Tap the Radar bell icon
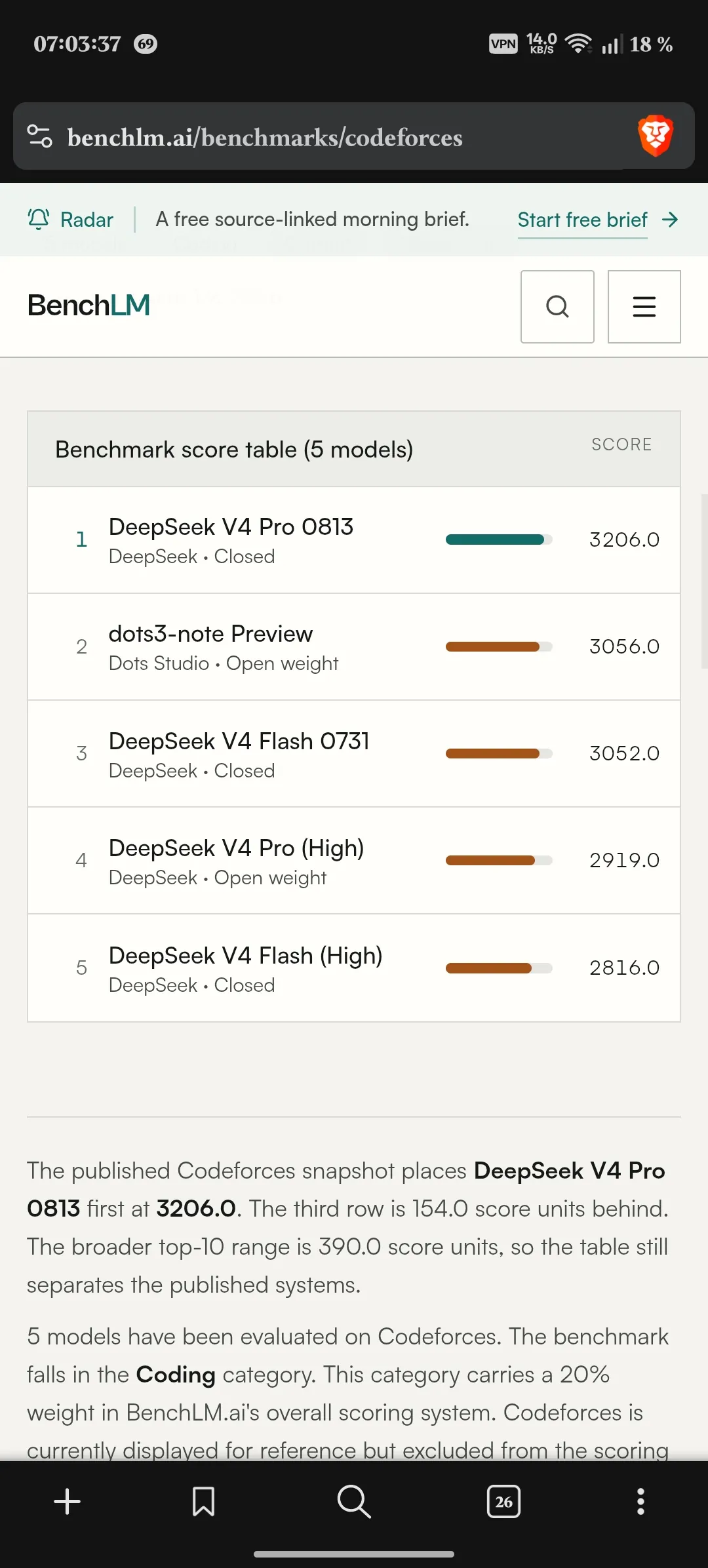The height and width of the screenshot is (1568, 708). pos(39,219)
